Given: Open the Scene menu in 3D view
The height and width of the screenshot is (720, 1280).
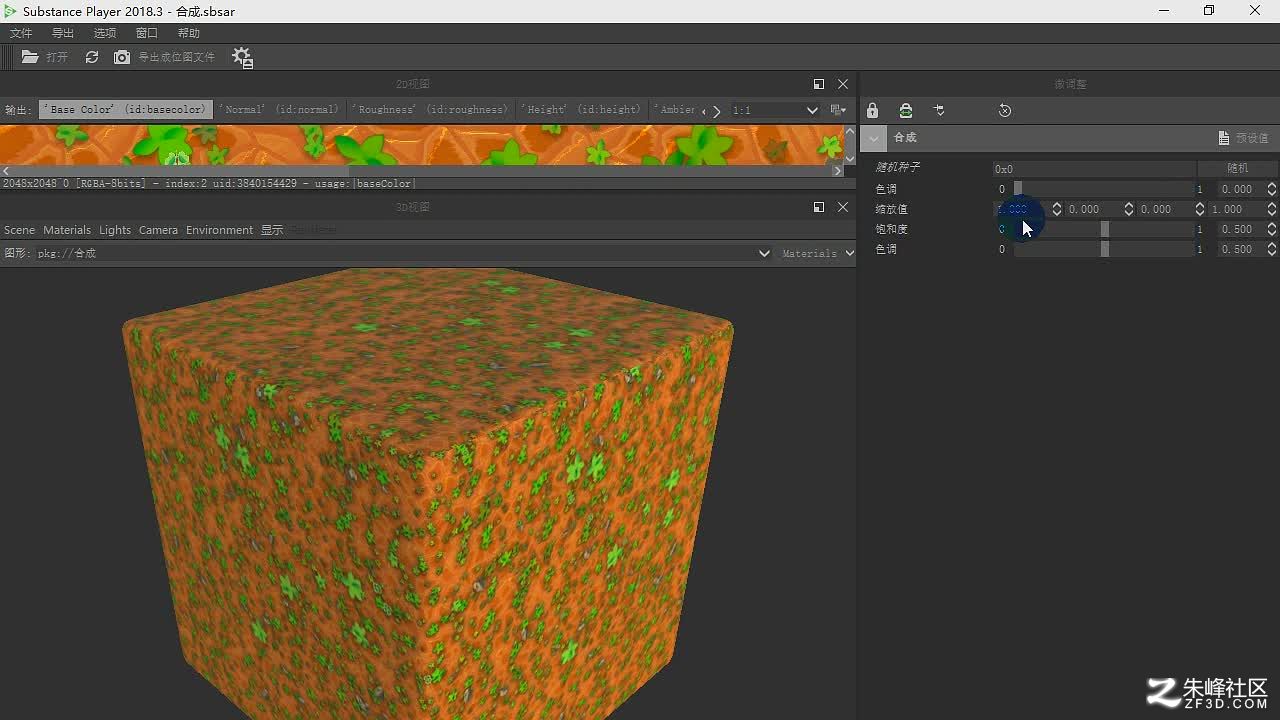Looking at the screenshot, I should 19,230.
